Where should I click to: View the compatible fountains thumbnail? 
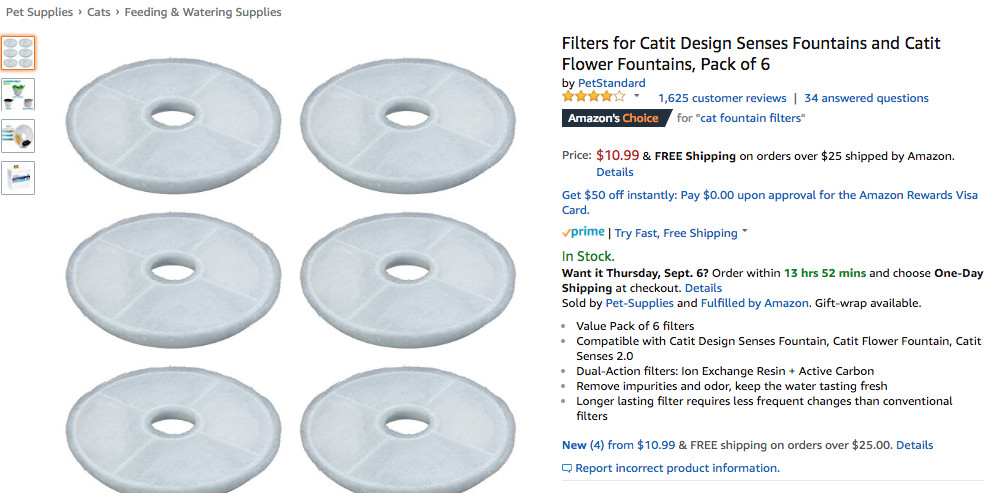click(18, 94)
